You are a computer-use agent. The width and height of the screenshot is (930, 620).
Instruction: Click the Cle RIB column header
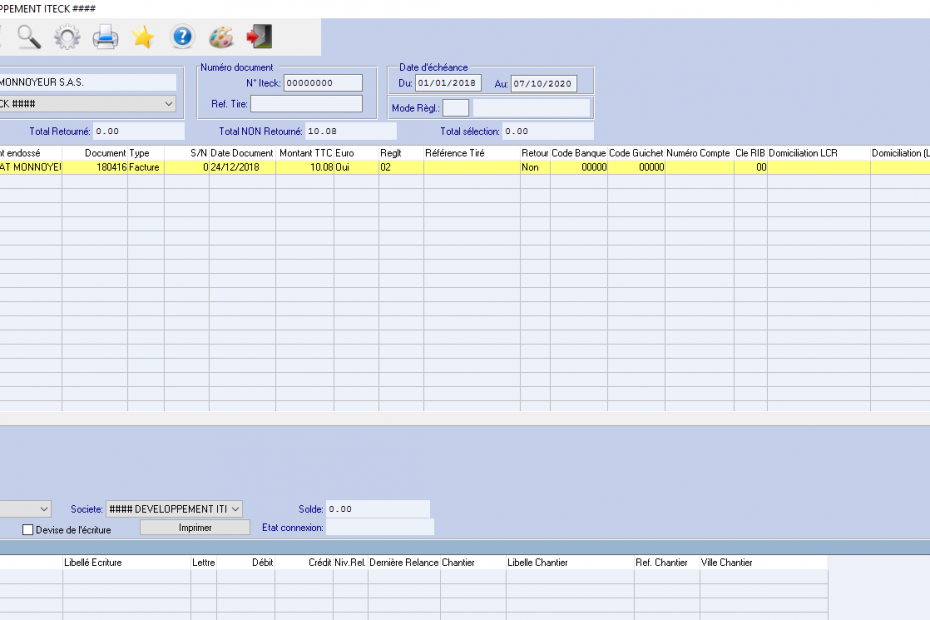[751, 153]
